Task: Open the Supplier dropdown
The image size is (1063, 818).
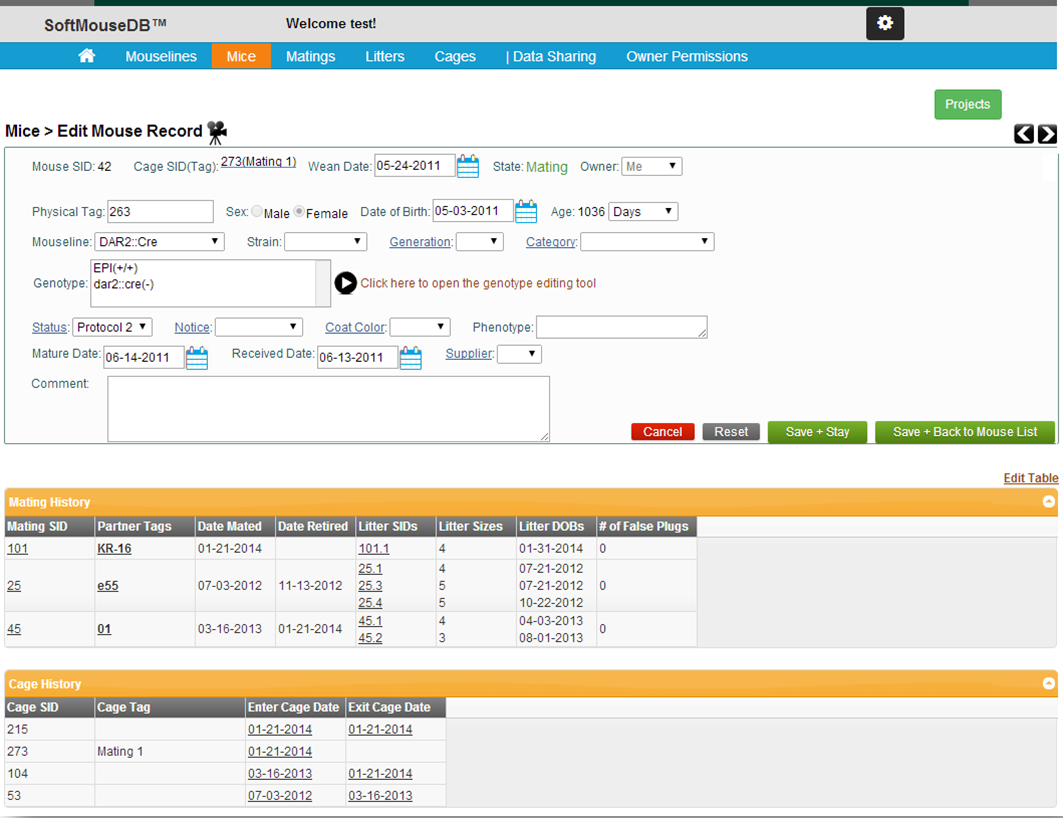Action: (519, 353)
